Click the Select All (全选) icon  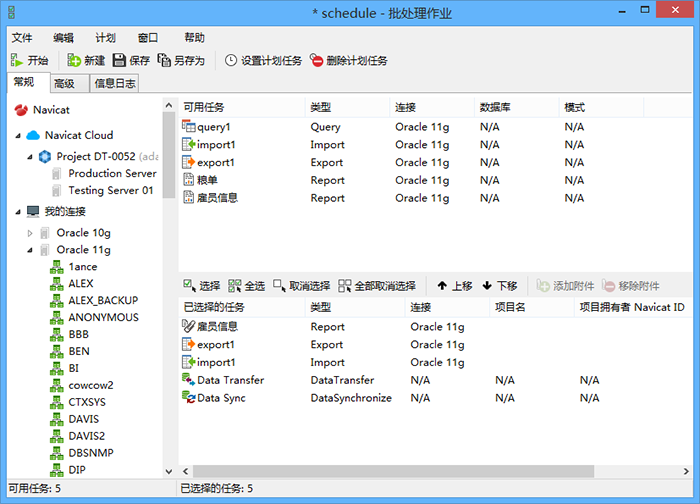tap(234, 286)
